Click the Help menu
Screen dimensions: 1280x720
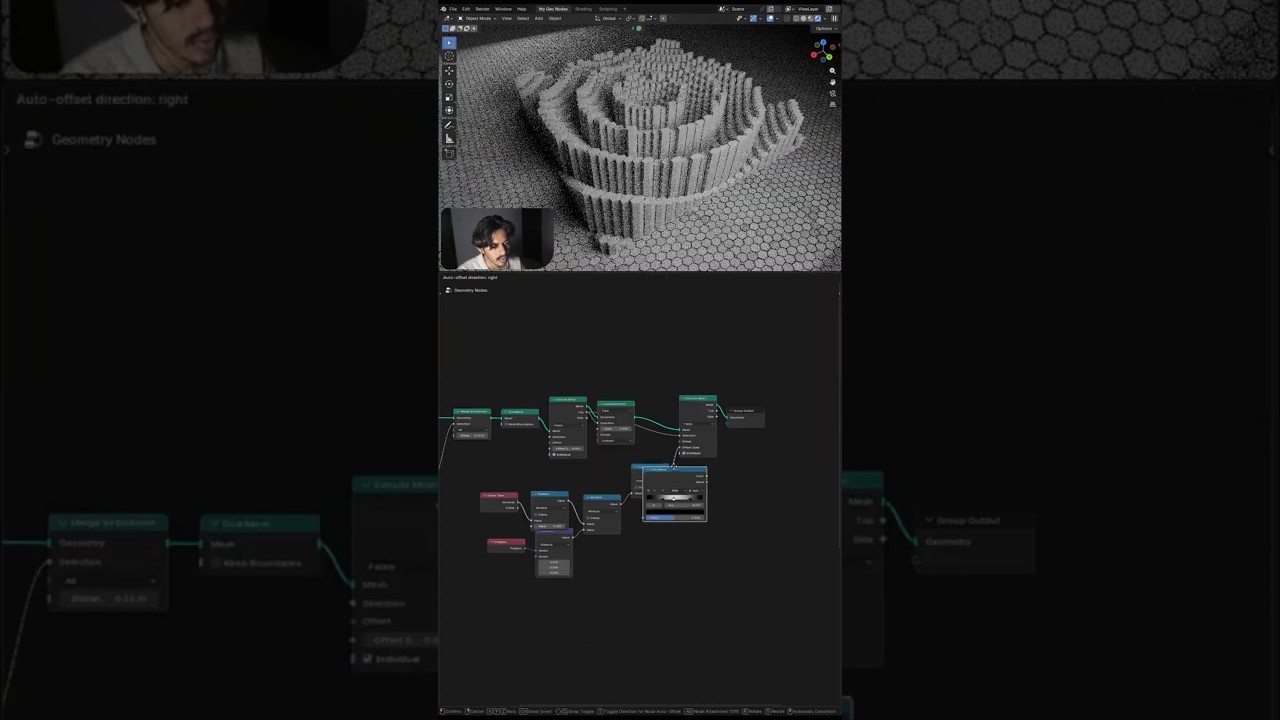click(521, 9)
